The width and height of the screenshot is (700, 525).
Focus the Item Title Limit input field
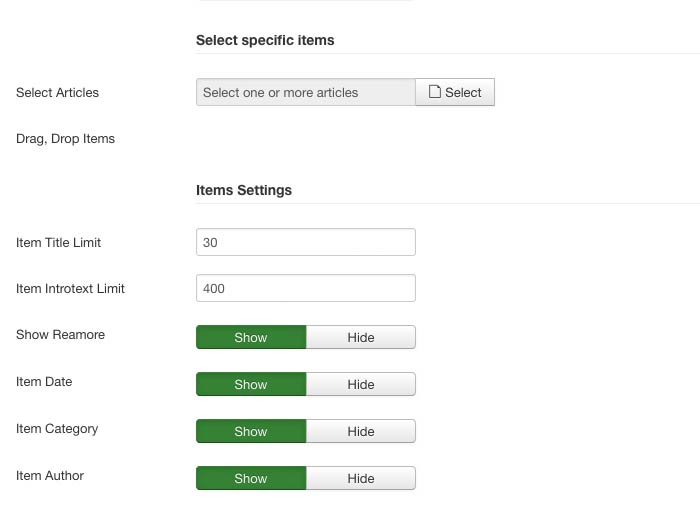click(x=306, y=242)
